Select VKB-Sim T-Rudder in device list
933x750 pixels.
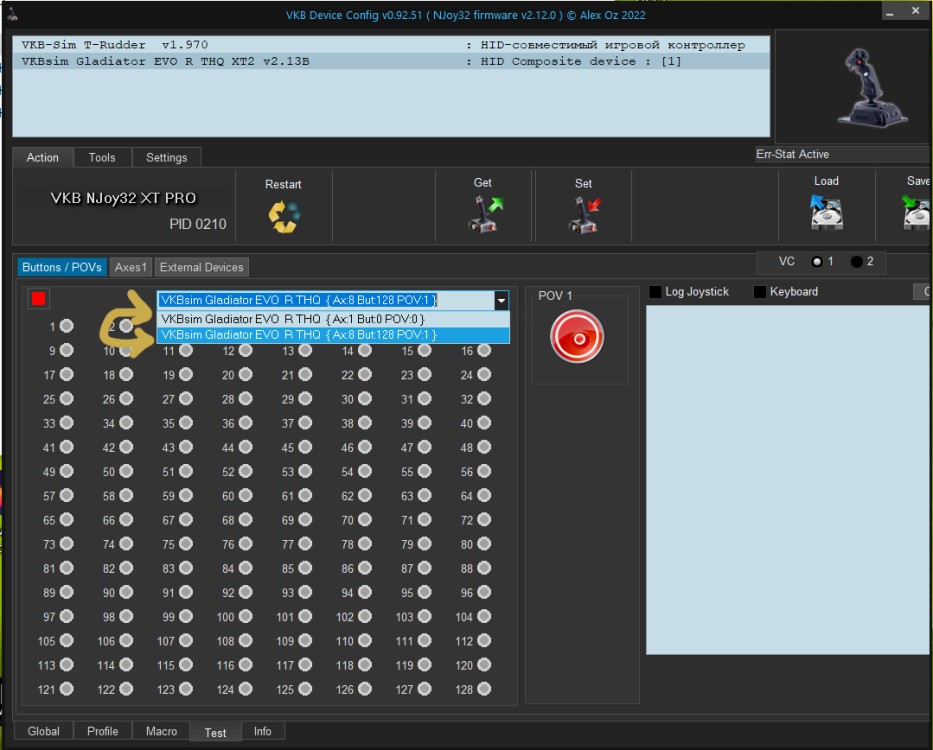tap(115, 45)
